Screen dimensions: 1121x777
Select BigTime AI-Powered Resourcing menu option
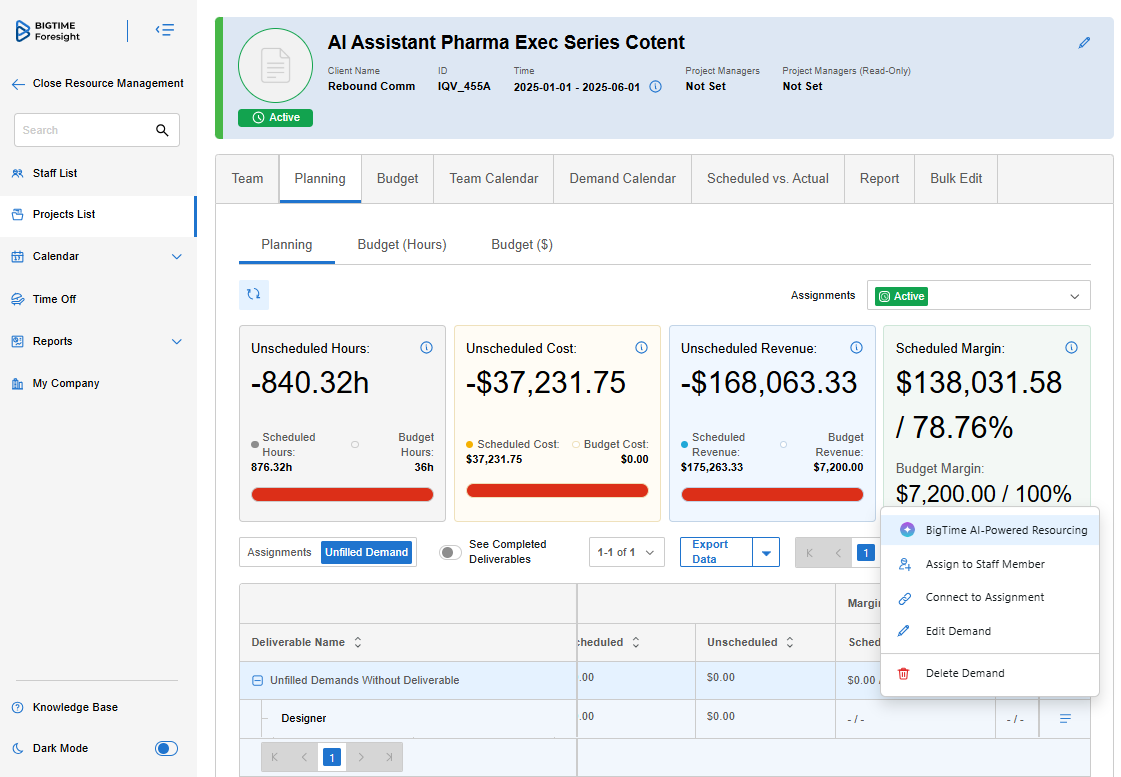1005,530
